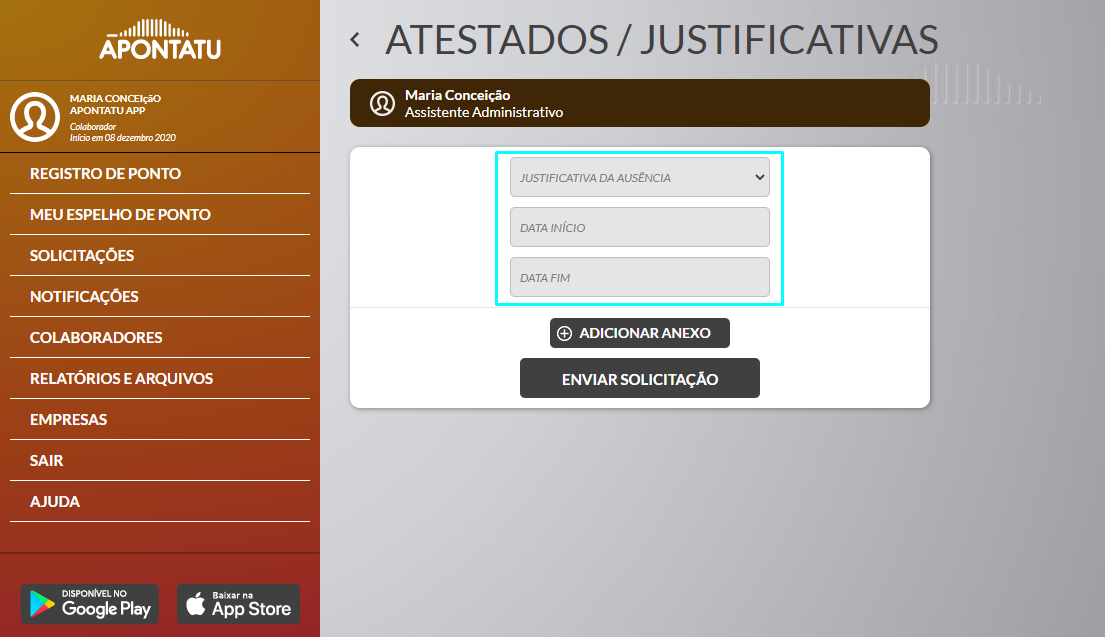Go to Solicitações
This screenshot has width=1105, height=637.
point(160,255)
